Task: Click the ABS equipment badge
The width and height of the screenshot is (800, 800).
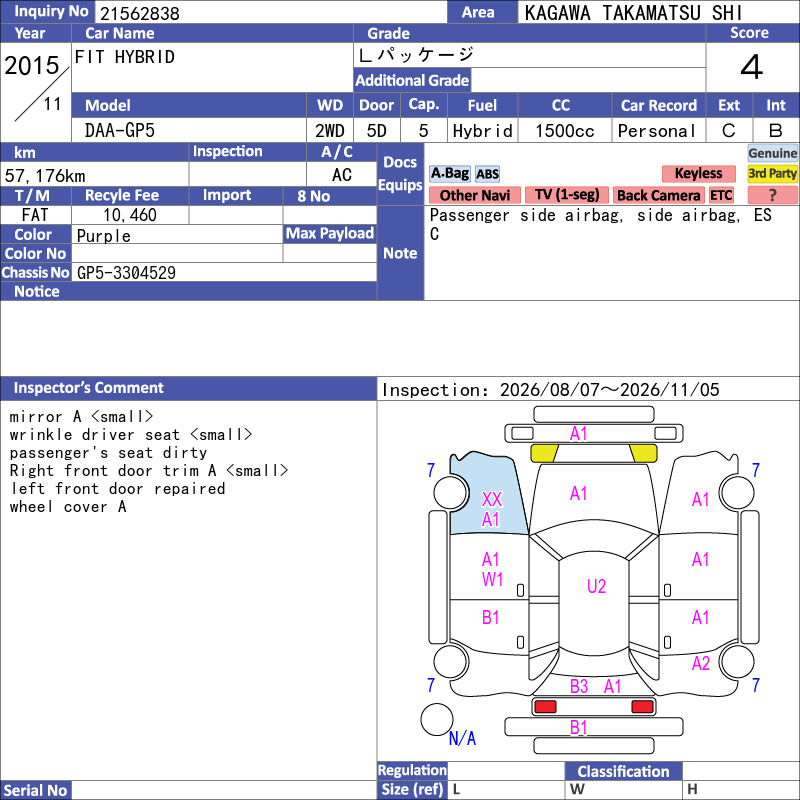Action: (x=487, y=174)
